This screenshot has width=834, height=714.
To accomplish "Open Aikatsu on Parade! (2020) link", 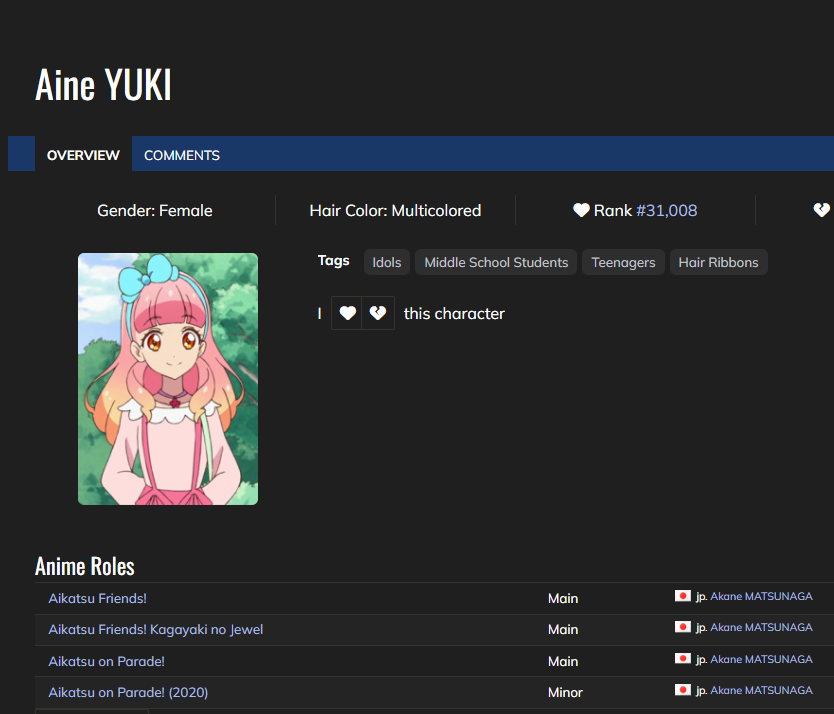I will pyautogui.click(x=128, y=692).
